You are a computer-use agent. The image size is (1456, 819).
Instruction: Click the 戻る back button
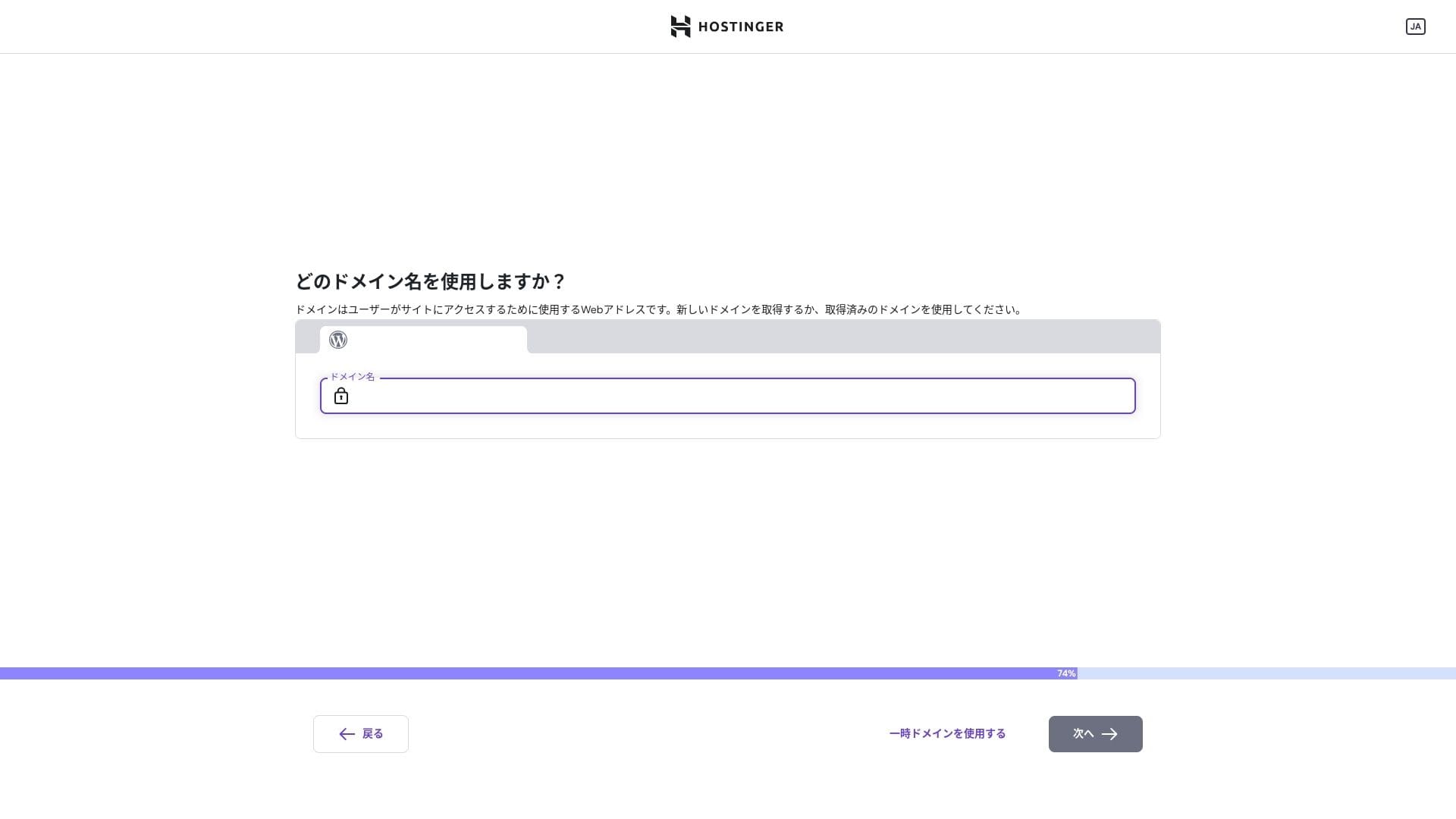point(361,734)
